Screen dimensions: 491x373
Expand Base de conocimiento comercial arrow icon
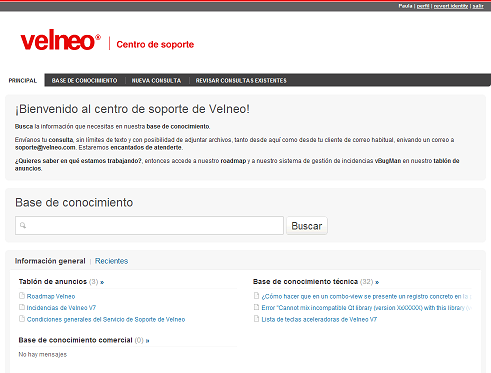pyautogui.click(x=148, y=341)
